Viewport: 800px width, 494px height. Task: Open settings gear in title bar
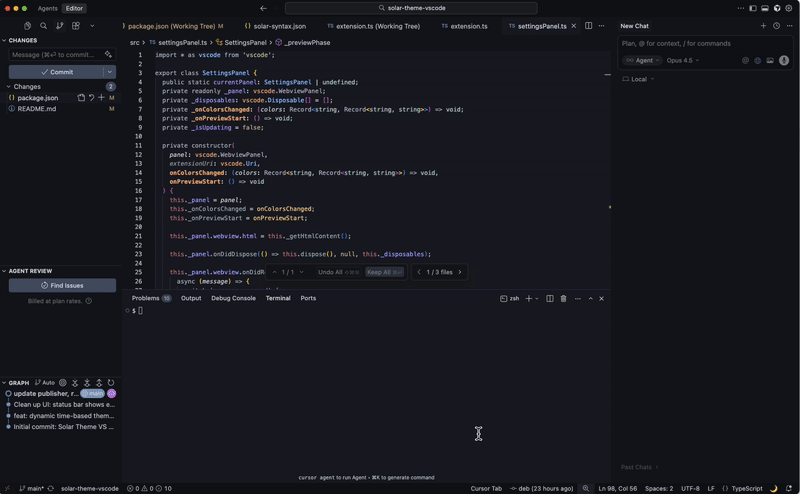[789, 8]
